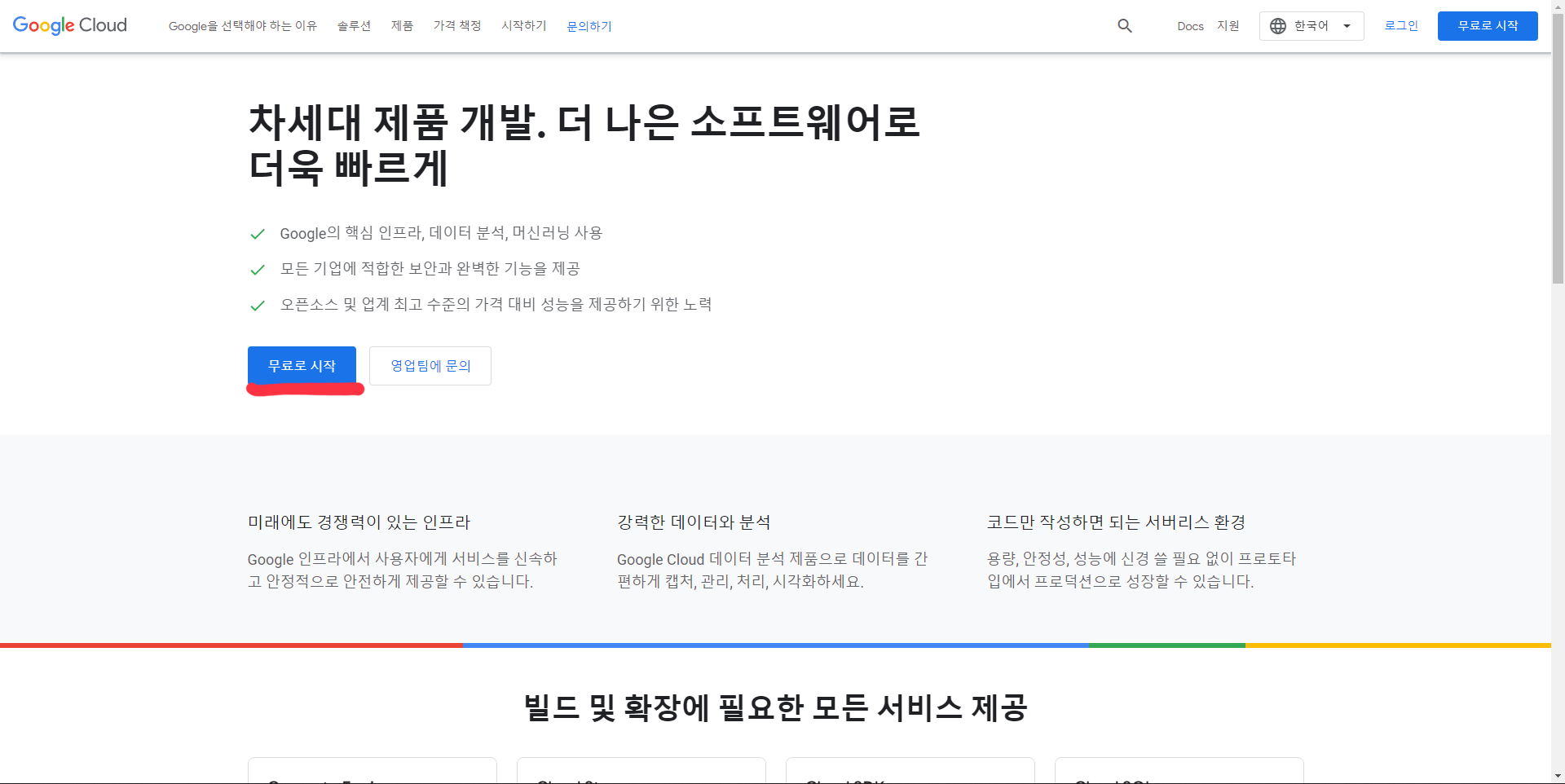The width and height of the screenshot is (1565, 784).
Task: Open the 지원 link
Action: coord(1228,26)
